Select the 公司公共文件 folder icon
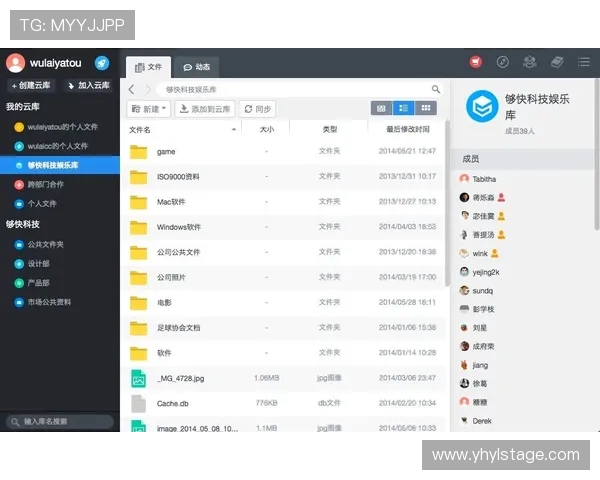600x480 pixels. click(138, 252)
